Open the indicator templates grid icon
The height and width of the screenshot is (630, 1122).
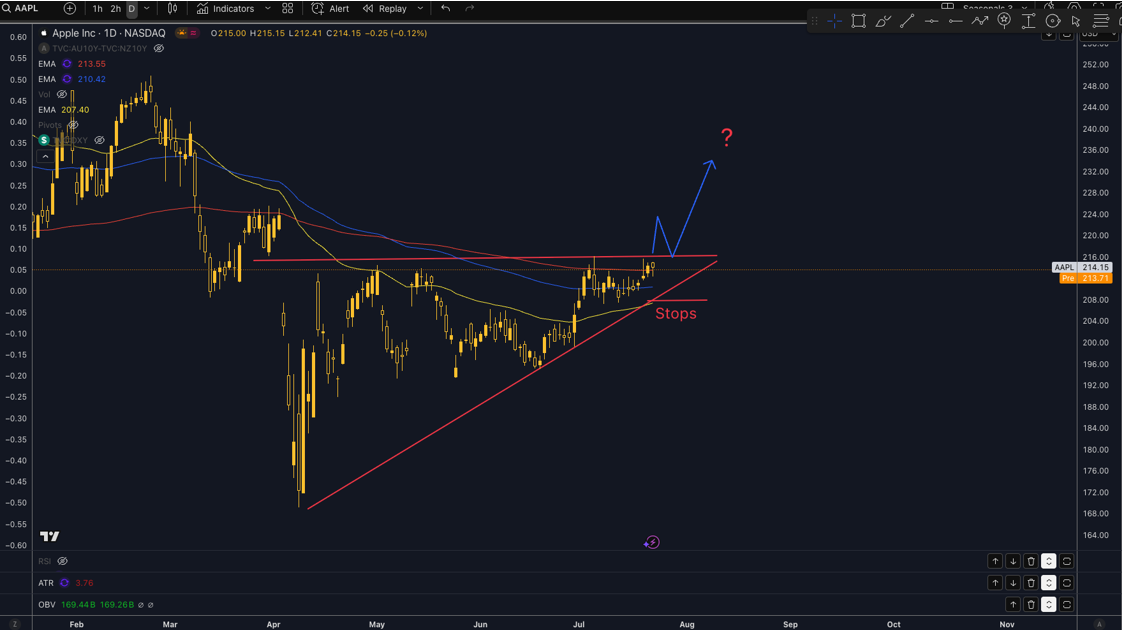point(288,9)
